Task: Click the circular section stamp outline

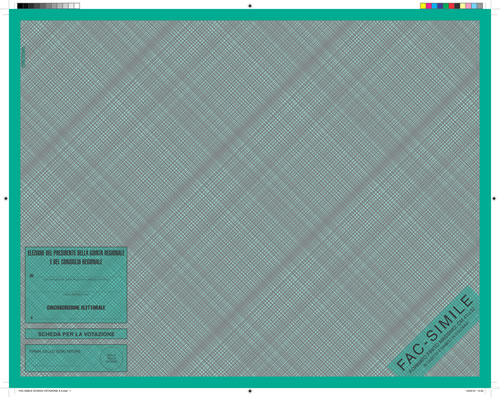Action: coord(111,358)
